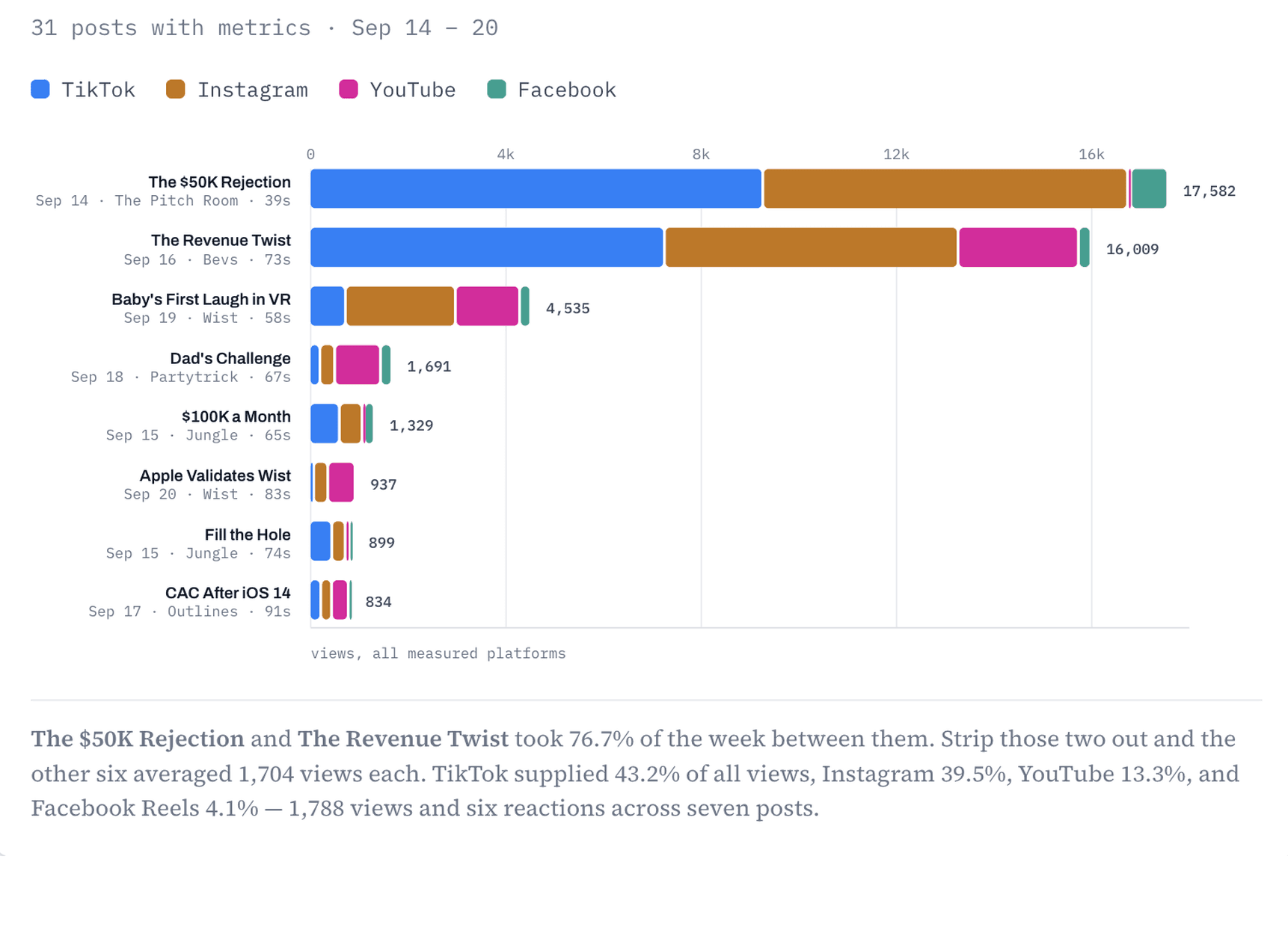Viewport: 1288px width, 927px height.
Task: Open The $50K Rejection post title
Action: pyautogui.click(x=219, y=182)
